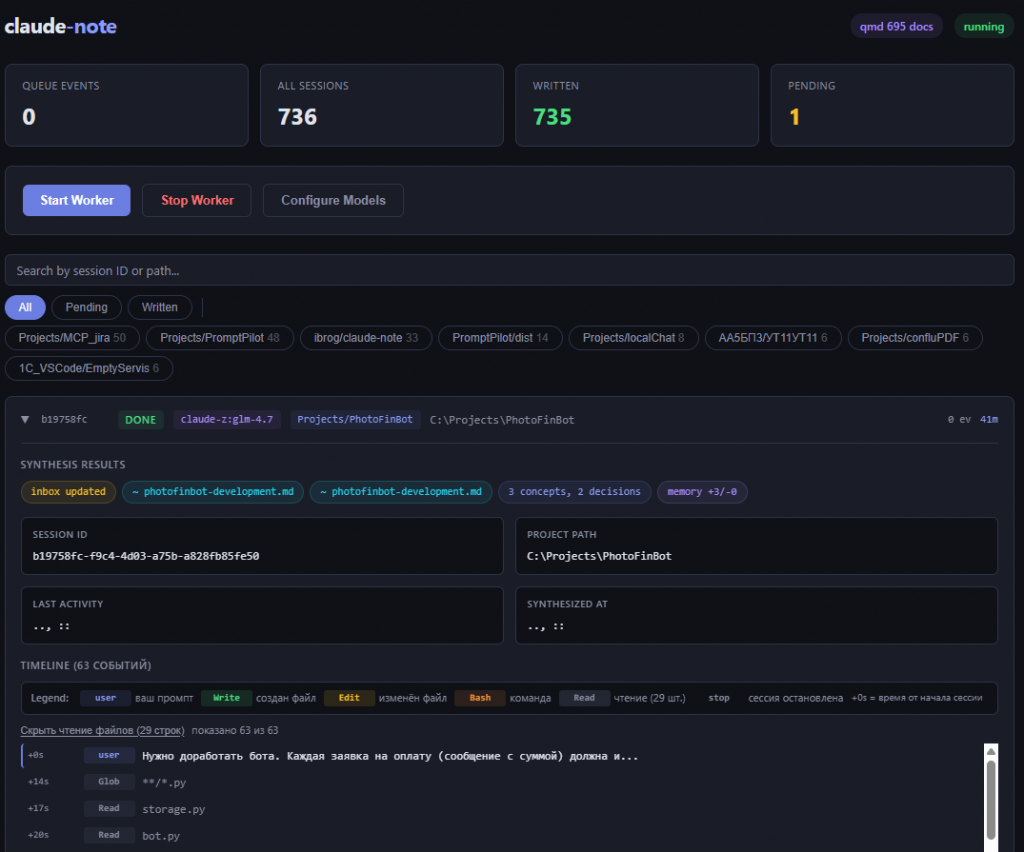Click the user prompt timeline row
The width and height of the screenshot is (1024, 852).
pyautogui.click(x=502, y=756)
